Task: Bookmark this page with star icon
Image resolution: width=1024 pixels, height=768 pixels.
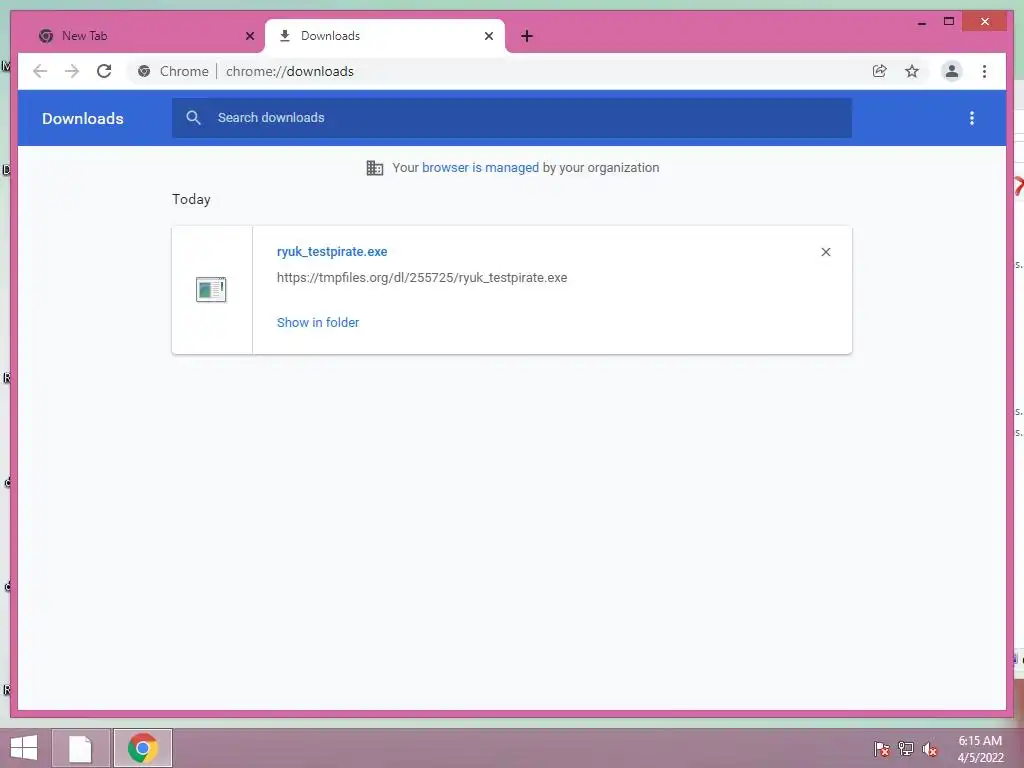Action: pos(912,71)
